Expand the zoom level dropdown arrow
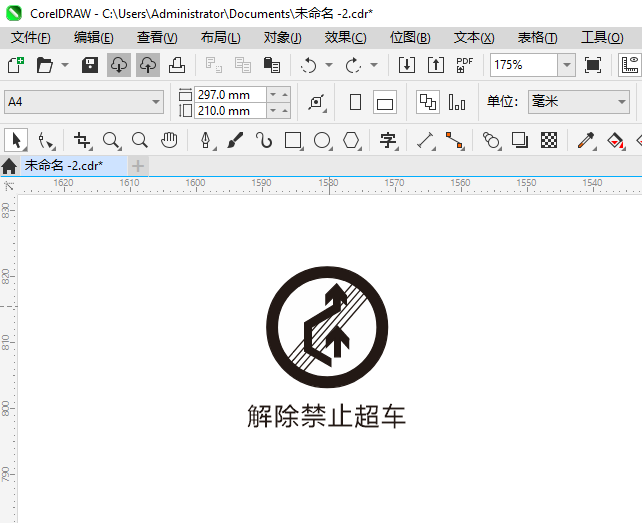642x523 pixels. (x=567, y=65)
